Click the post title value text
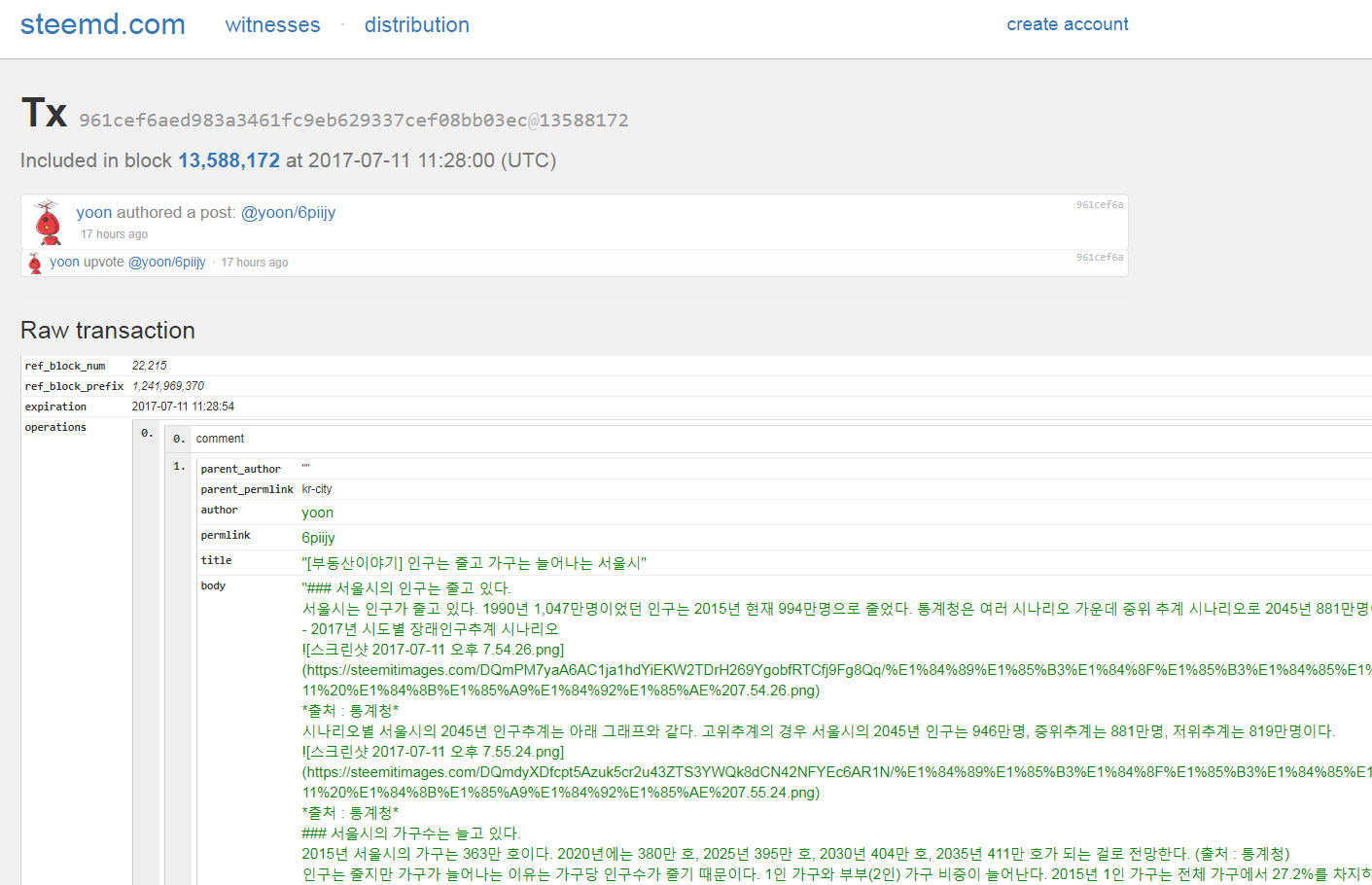 tap(474, 563)
